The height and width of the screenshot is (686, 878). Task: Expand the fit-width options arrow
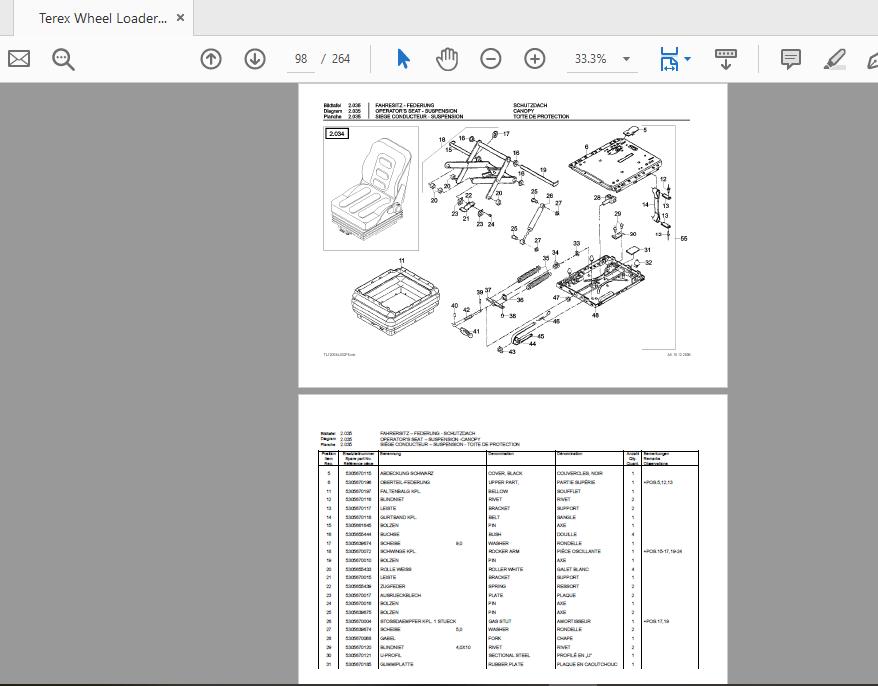[687, 59]
